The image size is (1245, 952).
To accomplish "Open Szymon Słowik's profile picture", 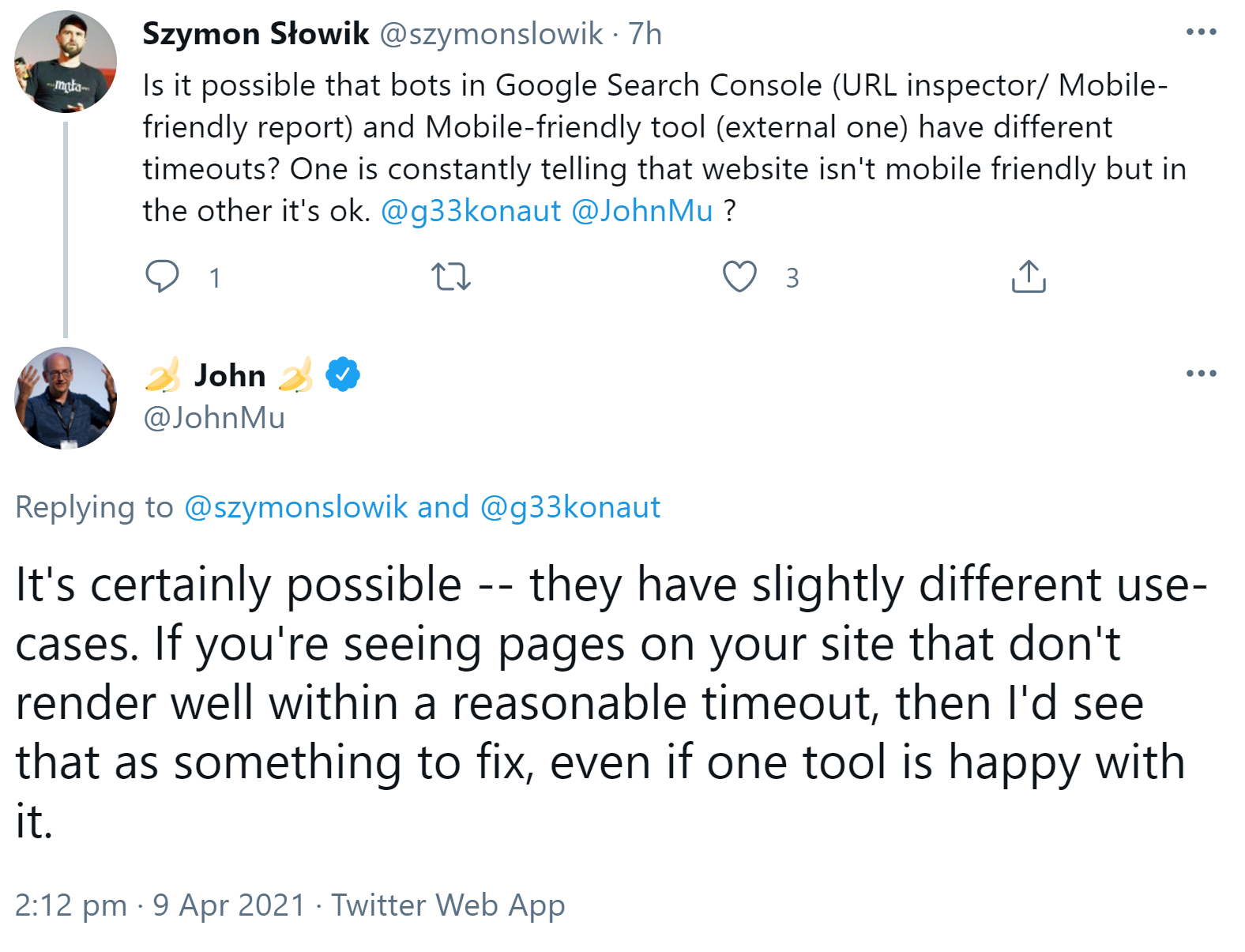I will (66, 62).
